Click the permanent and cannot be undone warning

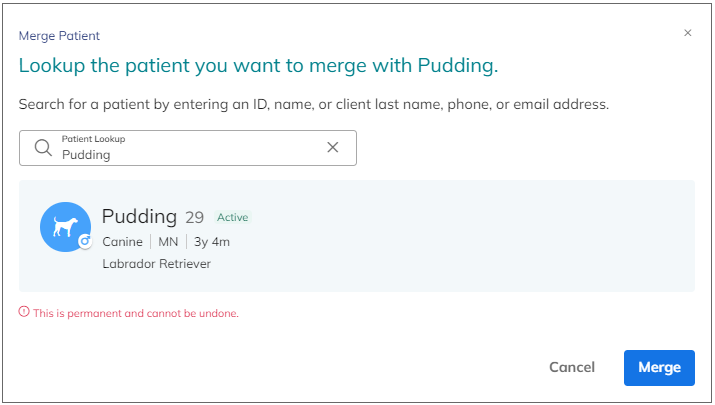136,313
